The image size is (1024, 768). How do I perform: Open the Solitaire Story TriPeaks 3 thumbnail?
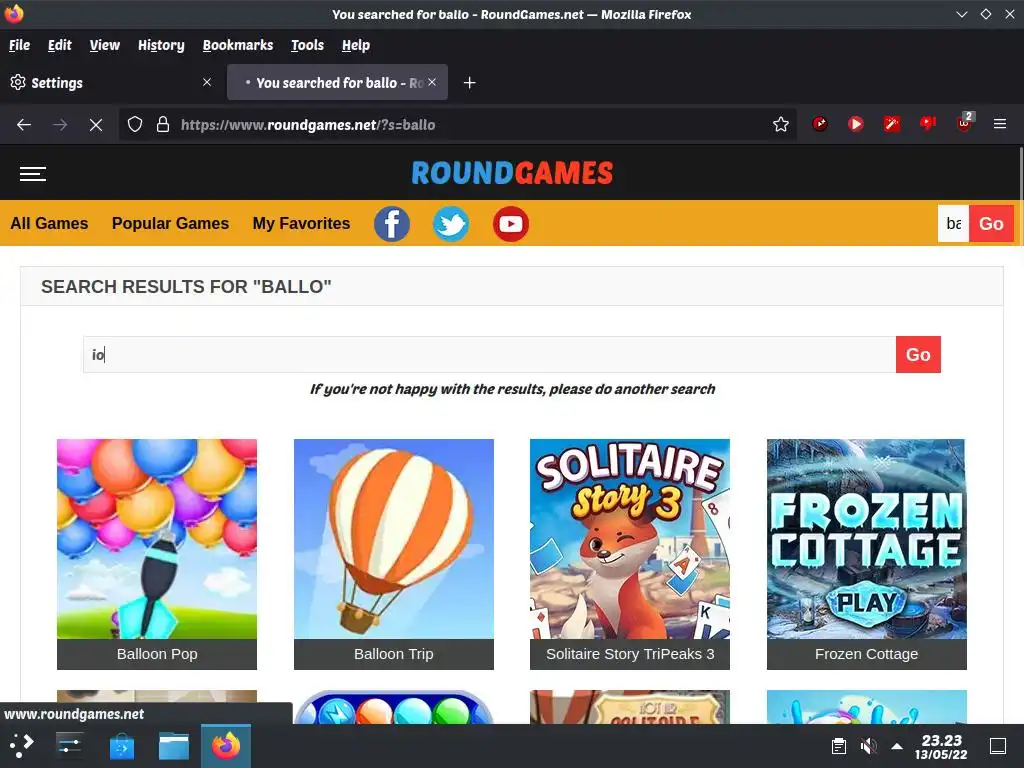click(x=630, y=539)
